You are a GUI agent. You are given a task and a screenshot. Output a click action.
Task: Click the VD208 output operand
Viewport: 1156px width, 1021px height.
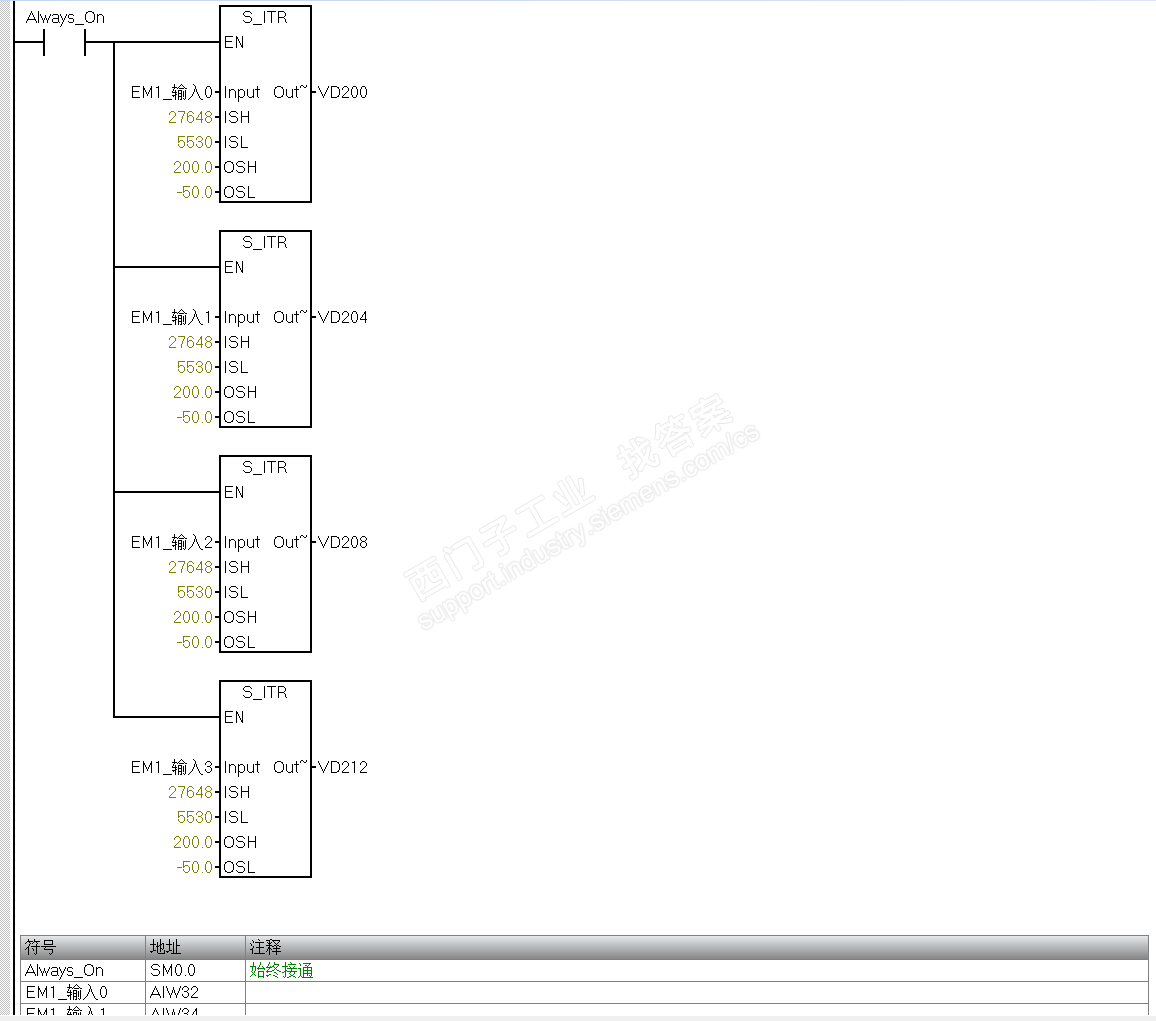[343, 542]
